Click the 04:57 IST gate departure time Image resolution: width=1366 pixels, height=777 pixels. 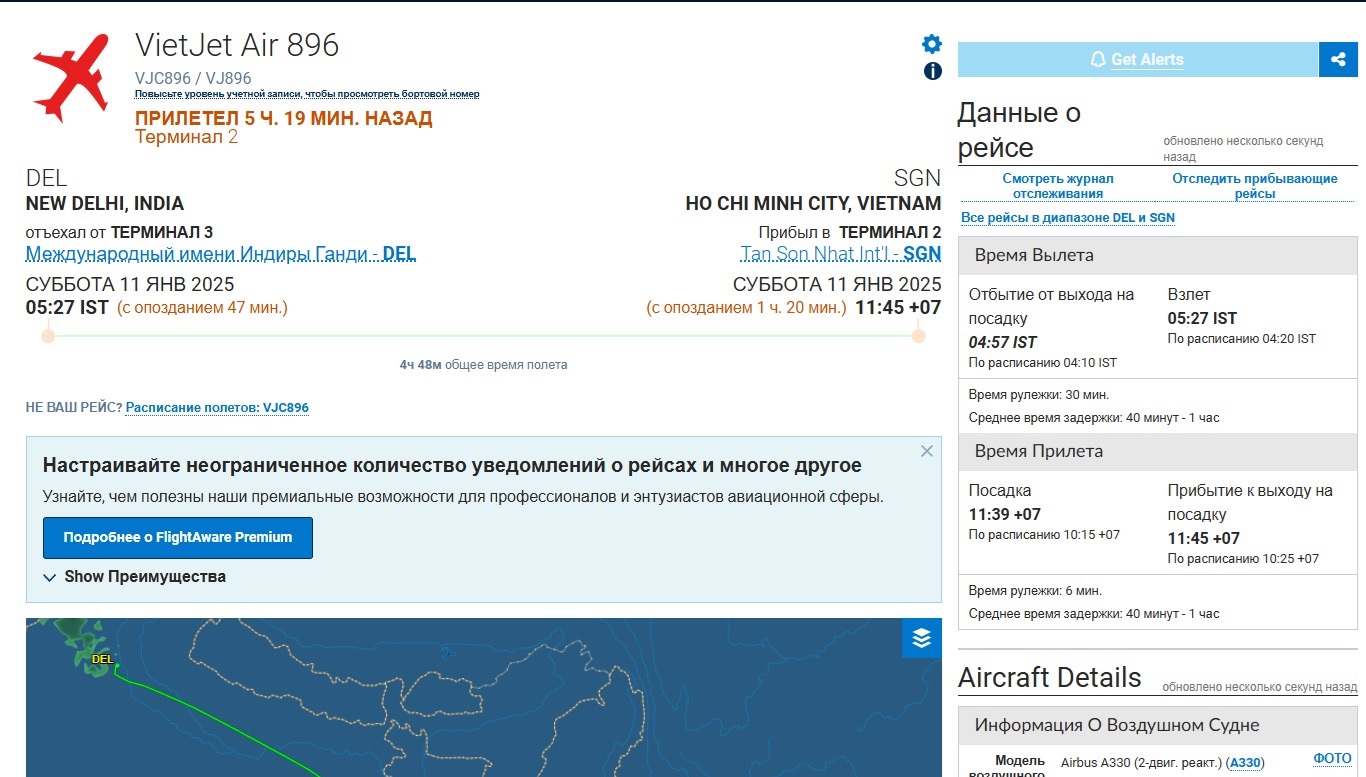tap(1003, 342)
